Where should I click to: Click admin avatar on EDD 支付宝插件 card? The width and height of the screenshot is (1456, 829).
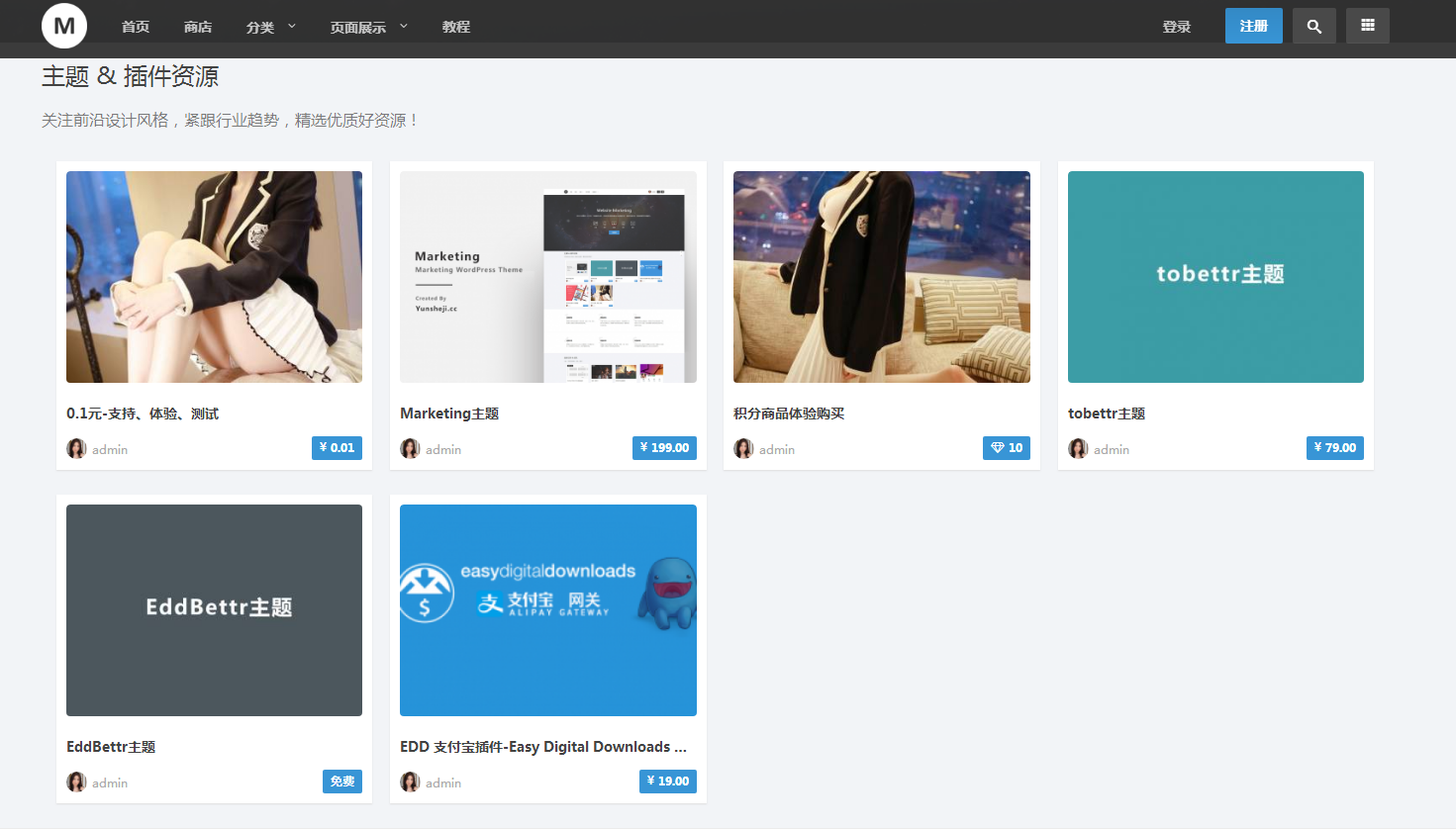[410, 783]
